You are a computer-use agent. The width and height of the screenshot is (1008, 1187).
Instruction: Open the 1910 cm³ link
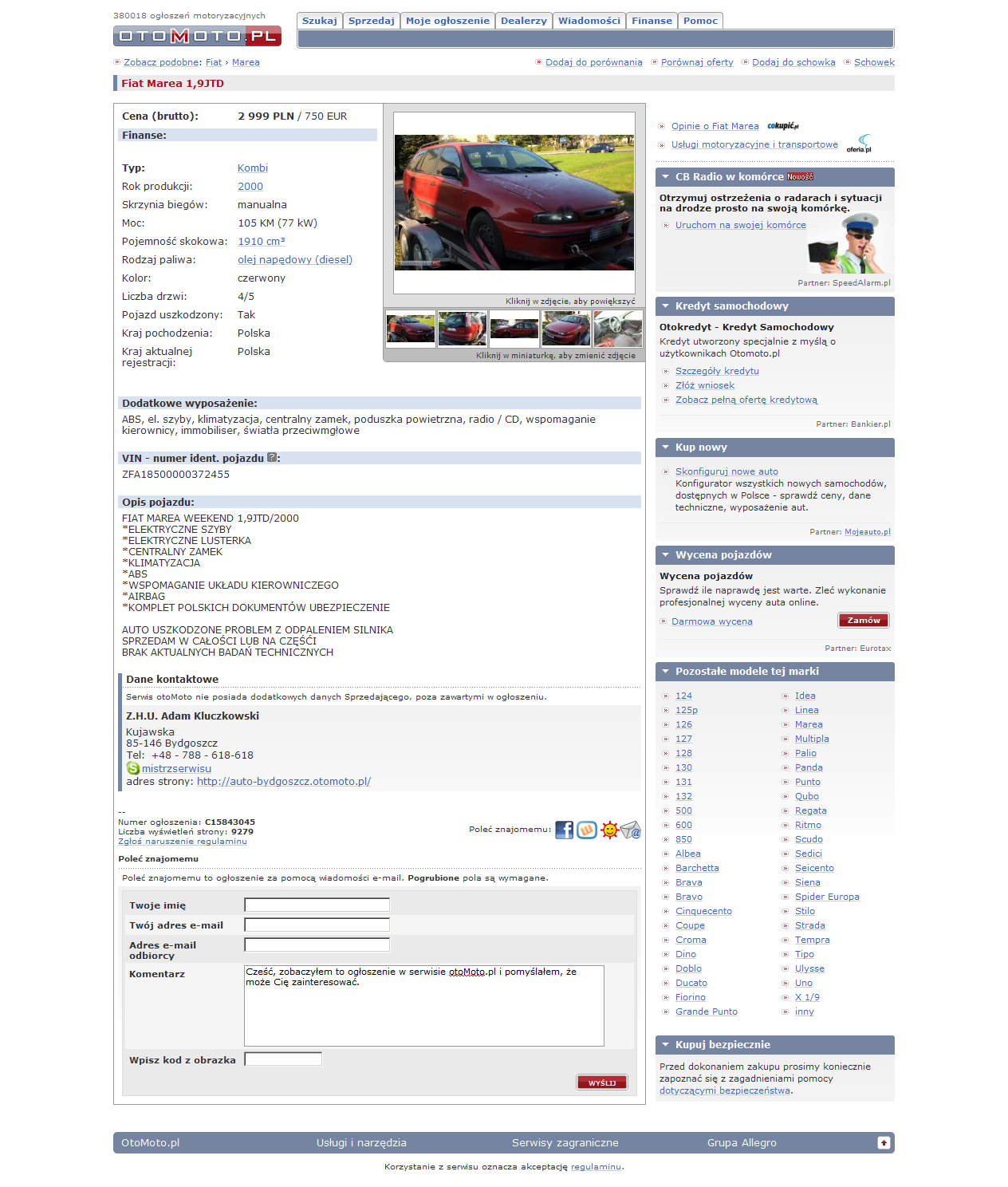tap(262, 242)
